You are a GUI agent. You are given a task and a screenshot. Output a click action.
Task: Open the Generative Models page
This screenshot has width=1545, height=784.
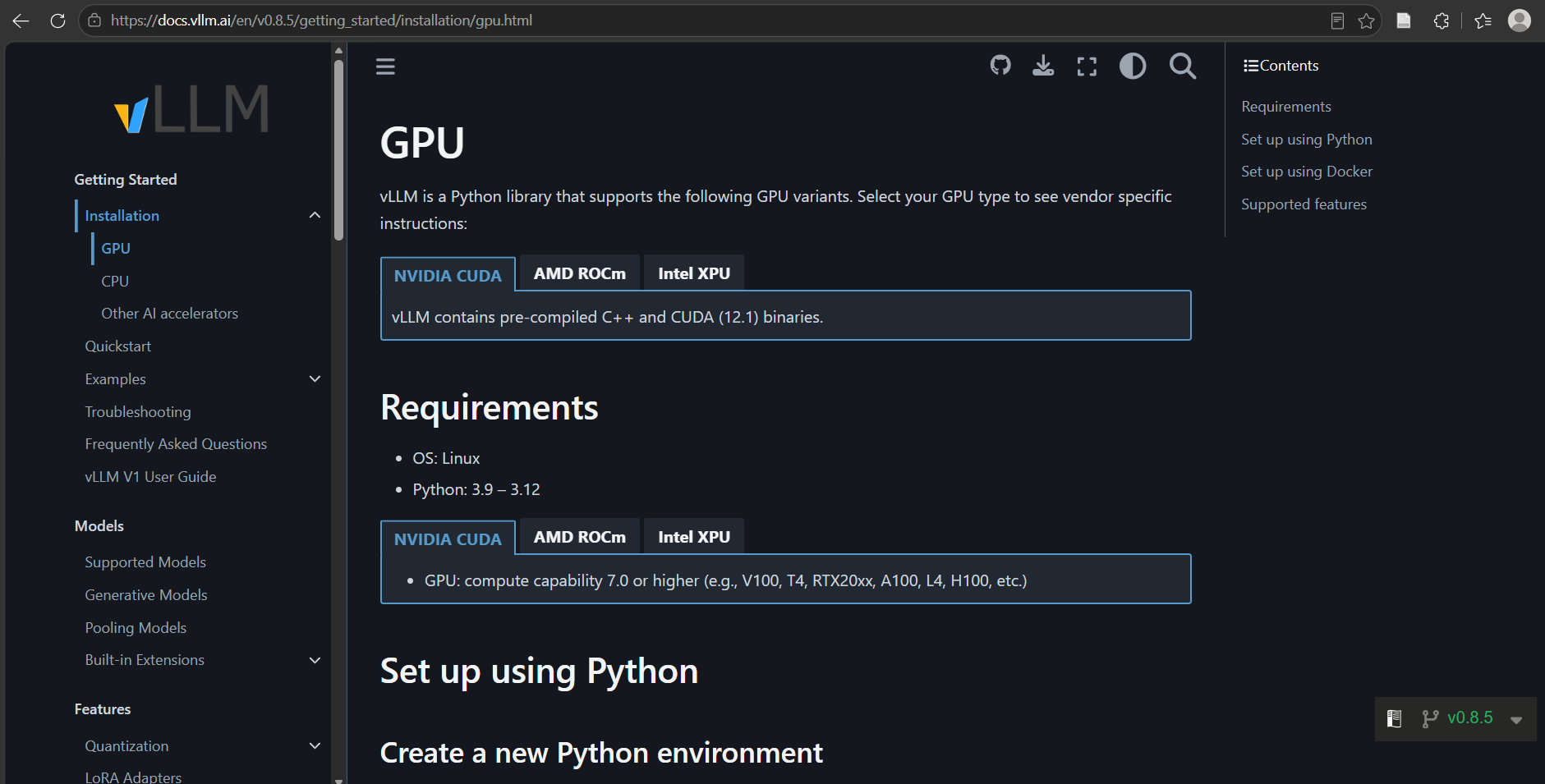click(146, 595)
